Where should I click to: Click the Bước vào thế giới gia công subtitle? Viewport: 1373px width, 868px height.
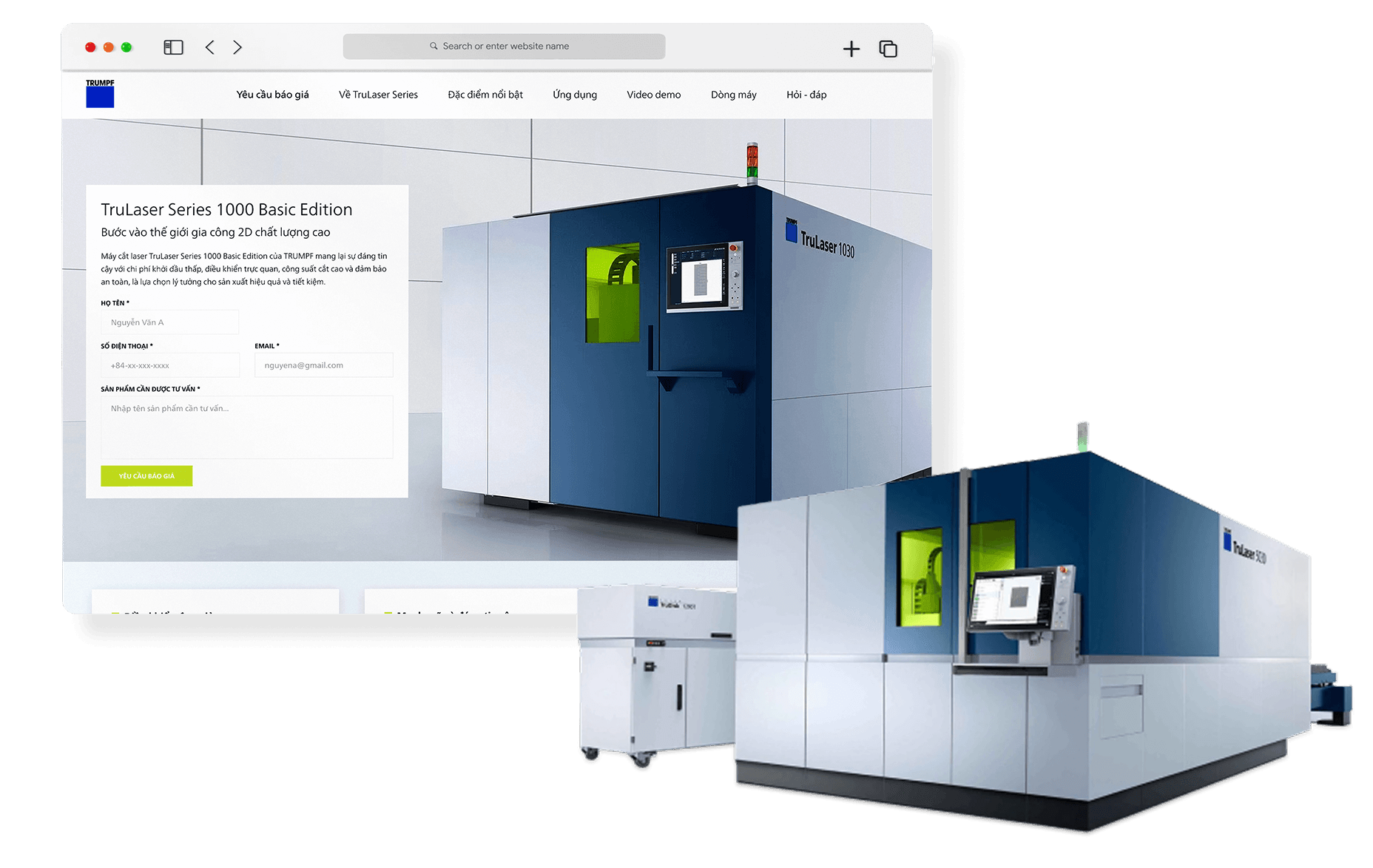[215, 232]
